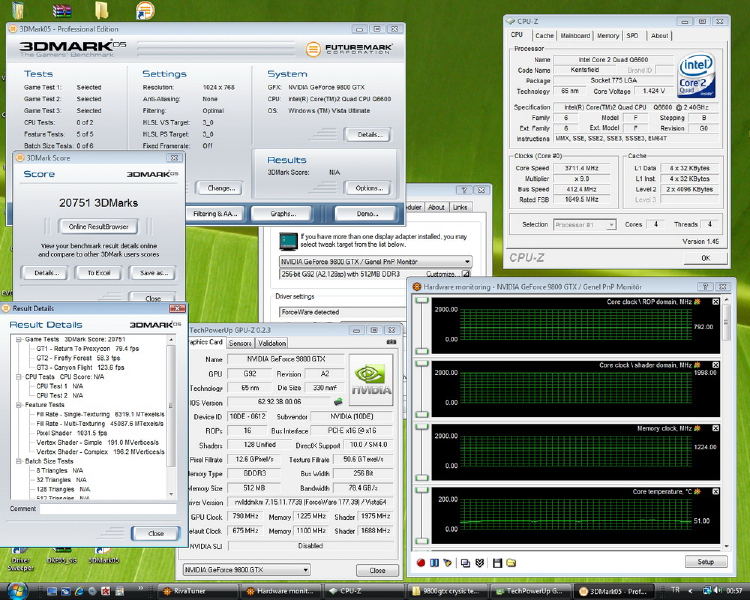Click the setup icon beside Core clock ROP domain graph
Image resolution: width=750 pixels, height=600 pixels.
pos(697,302)
